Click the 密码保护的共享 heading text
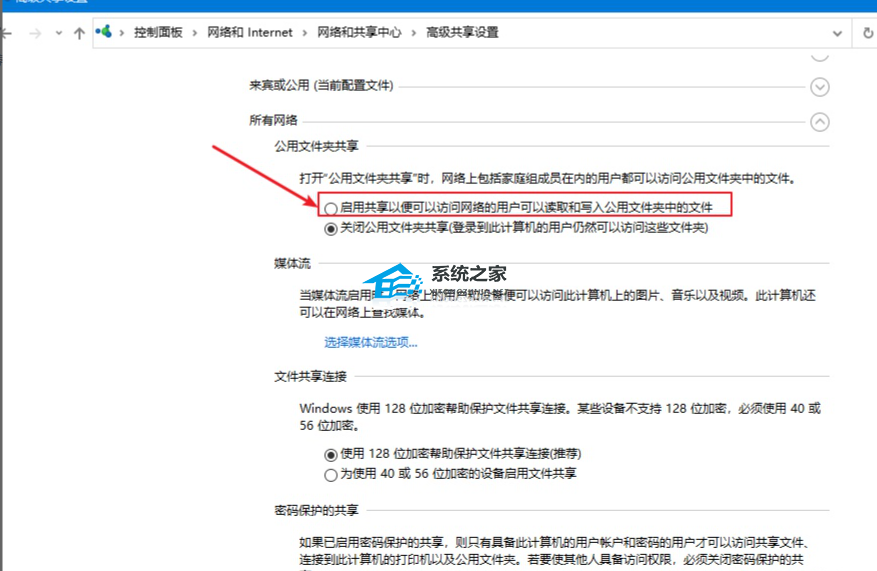Viewport: 877px width, 571px height. (316, 510)
